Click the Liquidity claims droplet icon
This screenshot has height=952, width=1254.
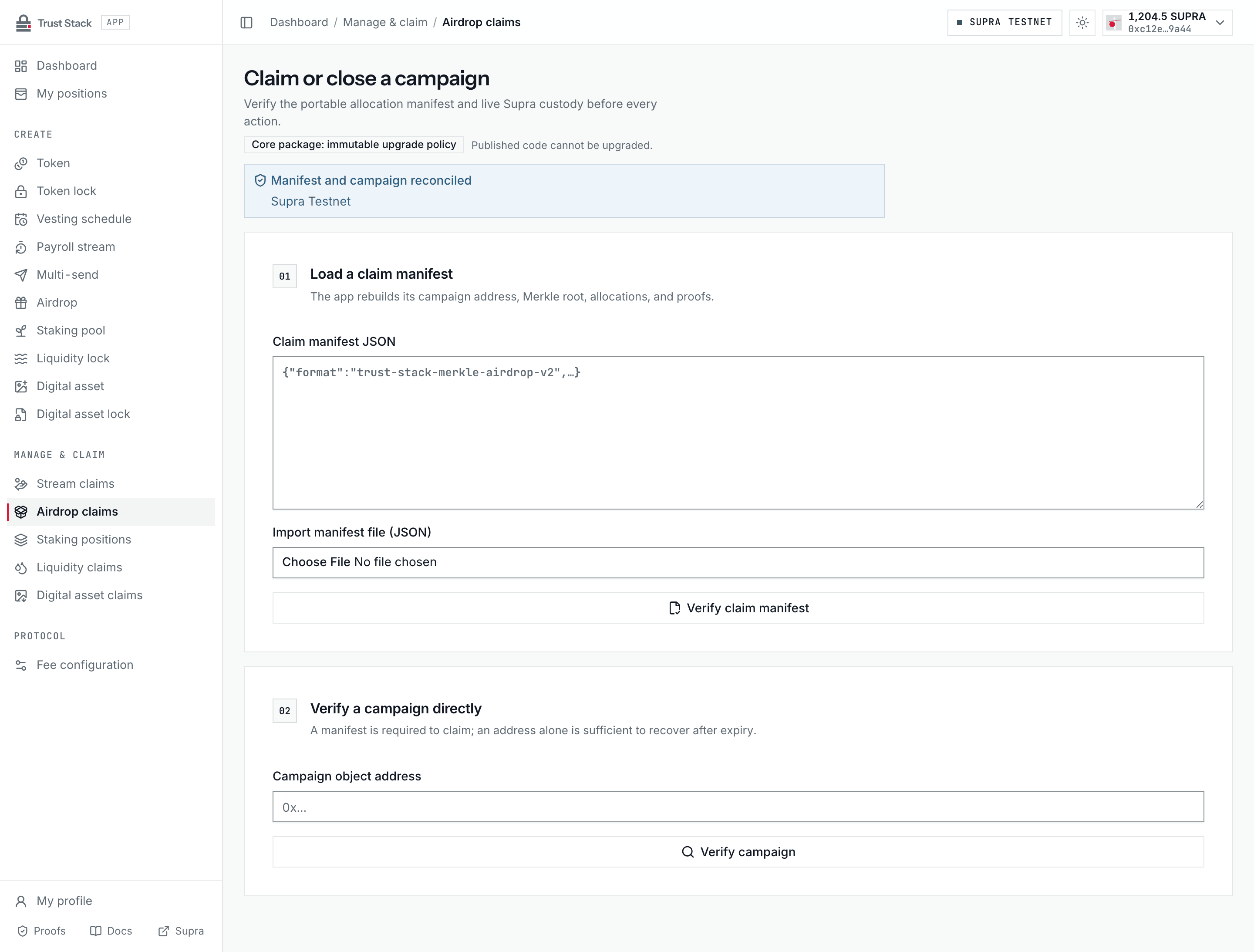click(x=21, y=567)
